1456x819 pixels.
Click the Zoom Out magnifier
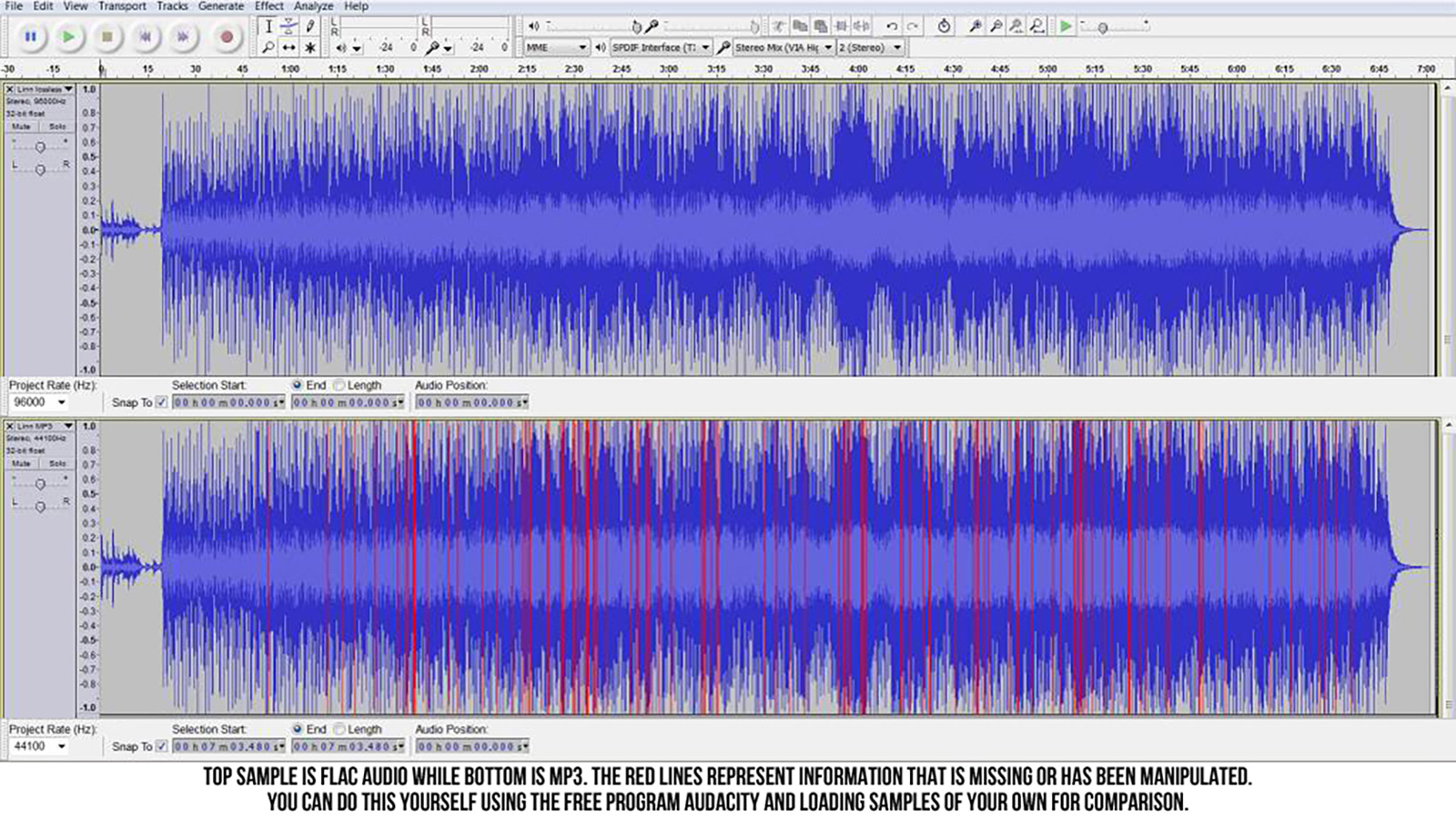click(996, 26)
